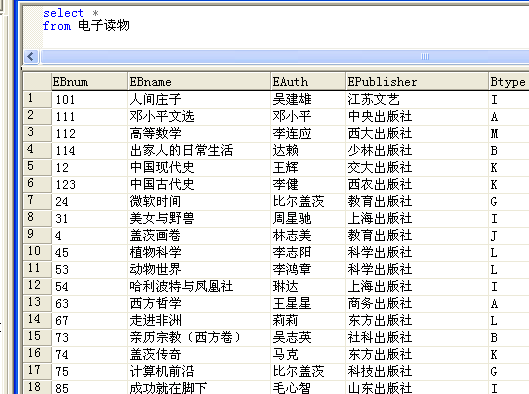Viewport: 529px width, 394px height.
Task: Click the author cell '王辉'
Action: click(308, 168)
